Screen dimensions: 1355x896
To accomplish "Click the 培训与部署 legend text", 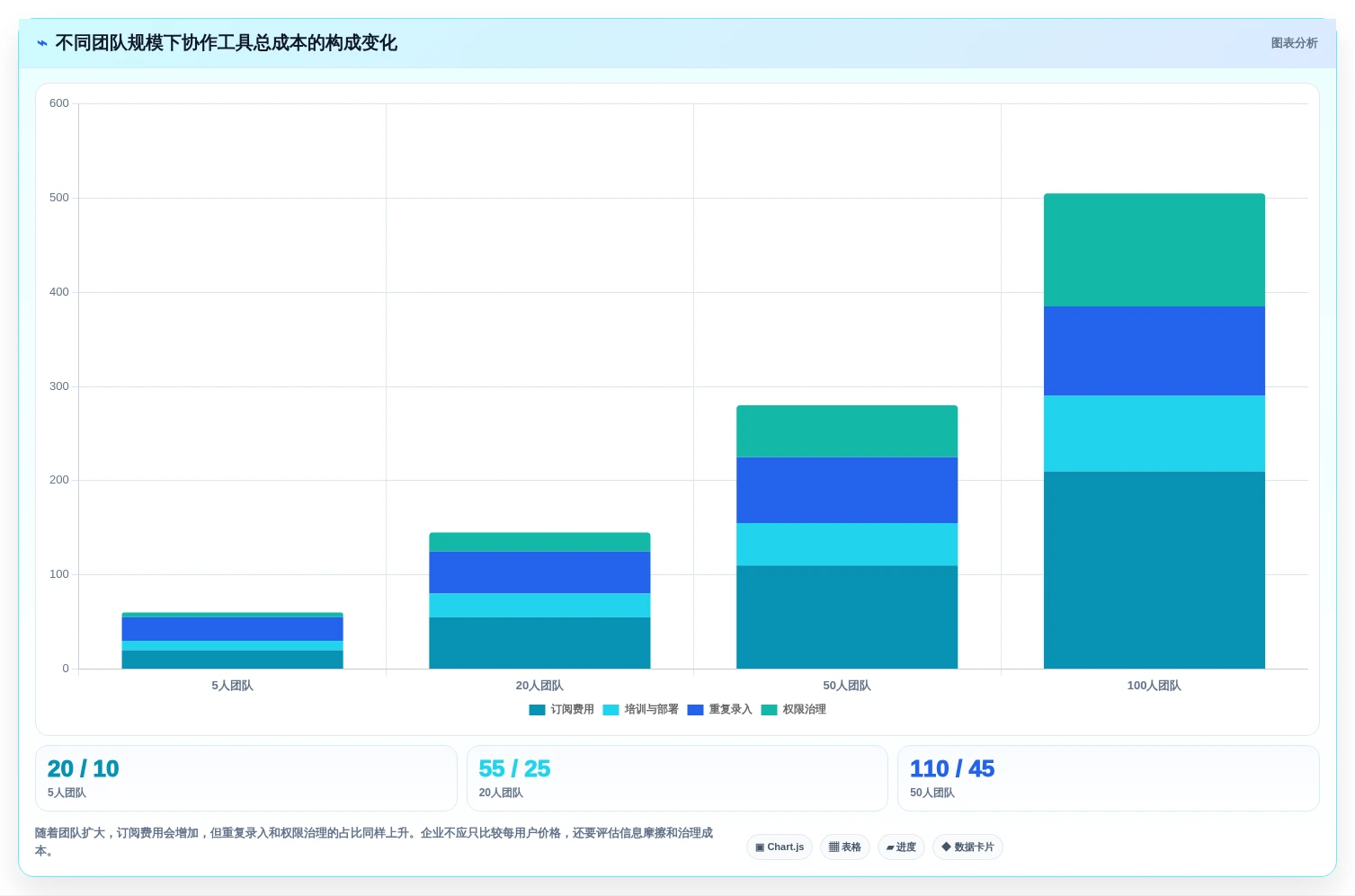I will coord(652,710).
